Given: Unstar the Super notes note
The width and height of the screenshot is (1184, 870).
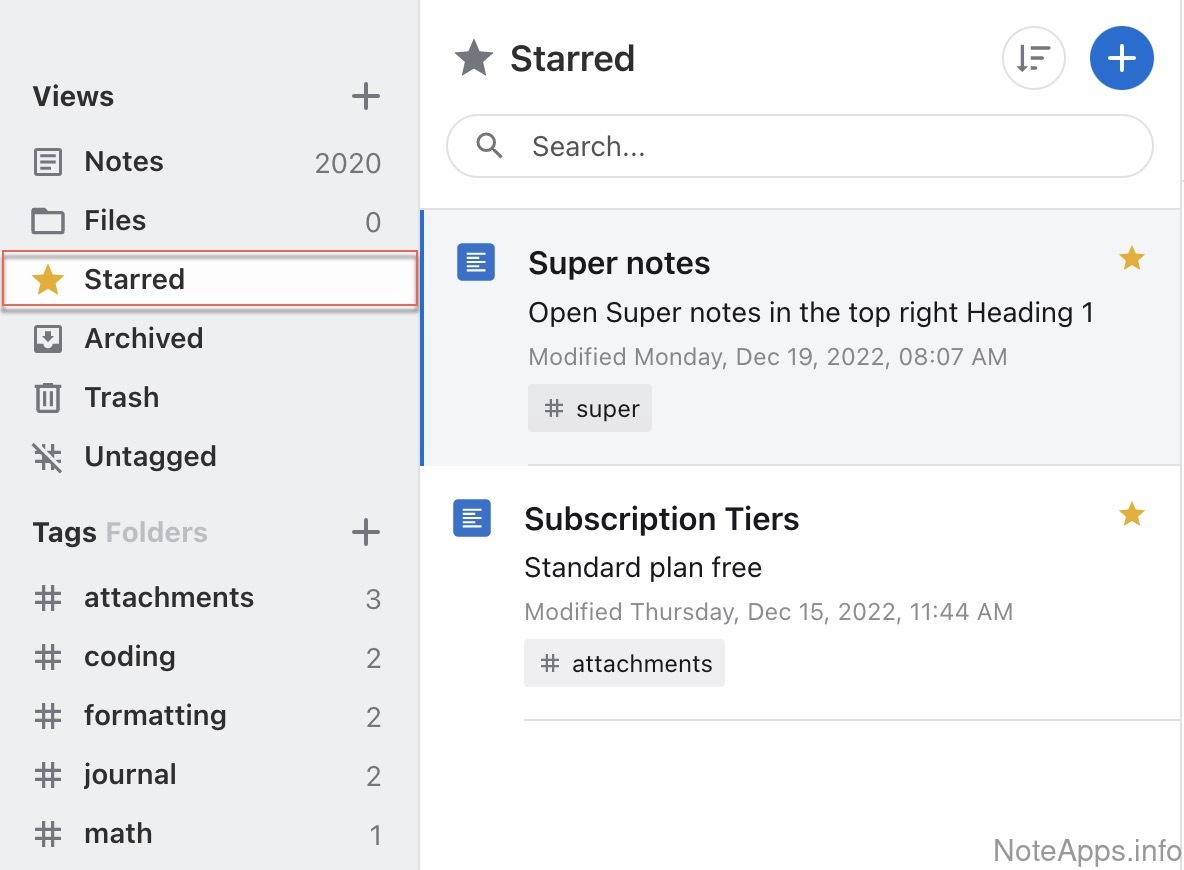Looking at the screenshot, I should click(1131, 259).
